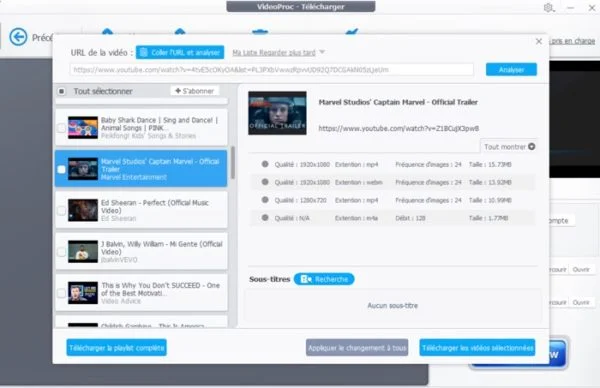Image resolution: width=600 pixels, height=388 pixels.
Task: Select Baby Shark Dance thumbnail
Action: (x=83, y=128)
